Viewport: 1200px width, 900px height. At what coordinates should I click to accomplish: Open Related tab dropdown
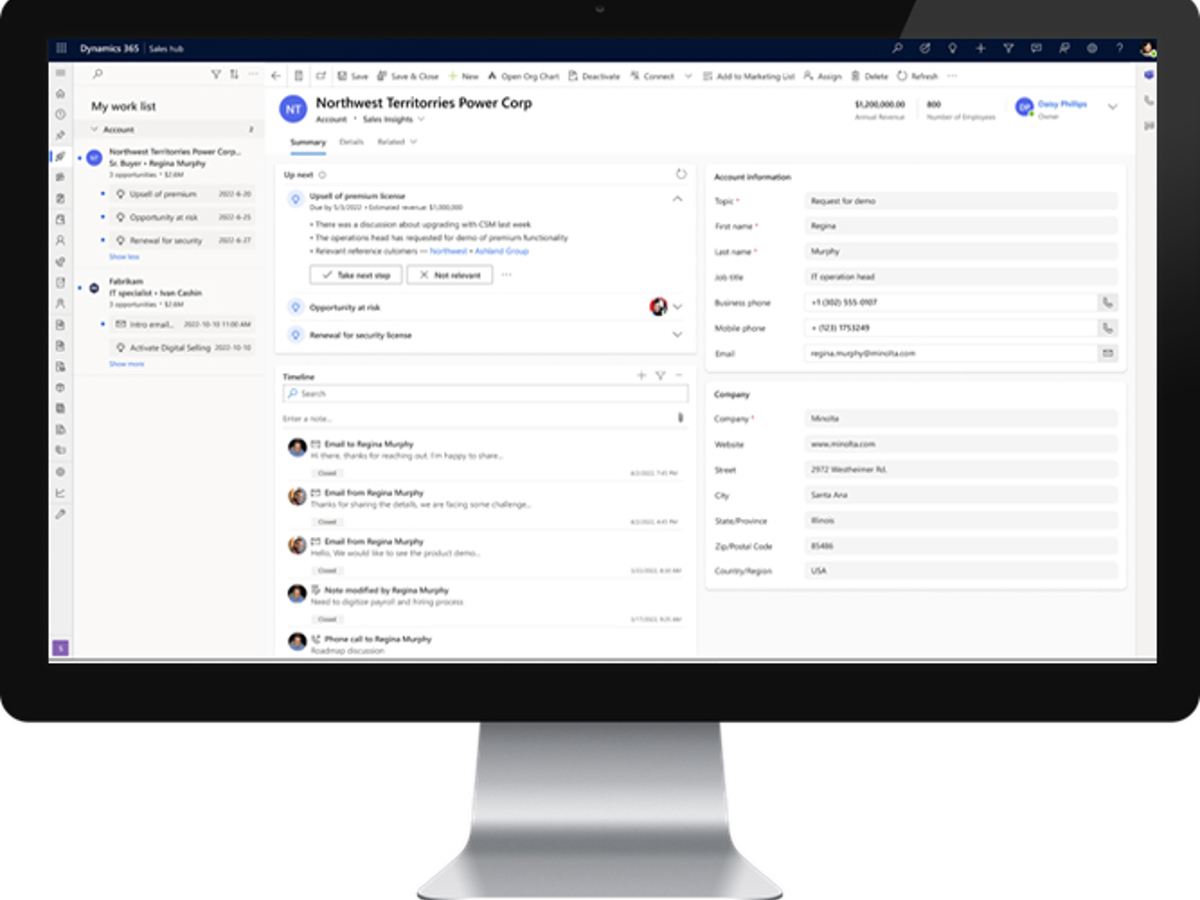(x=397, y=142)
